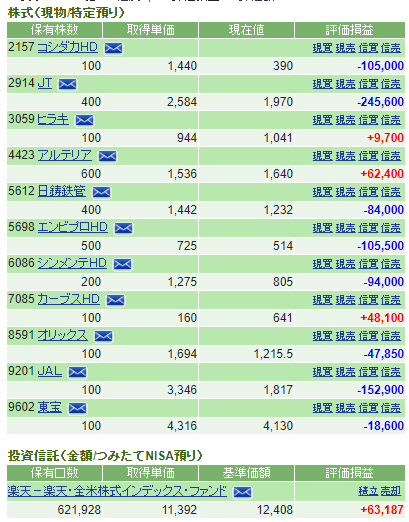Select the mail icon next to 日鋳鉄管
The height and width of the screenshot is (522, 409).
tap(101, 192)
